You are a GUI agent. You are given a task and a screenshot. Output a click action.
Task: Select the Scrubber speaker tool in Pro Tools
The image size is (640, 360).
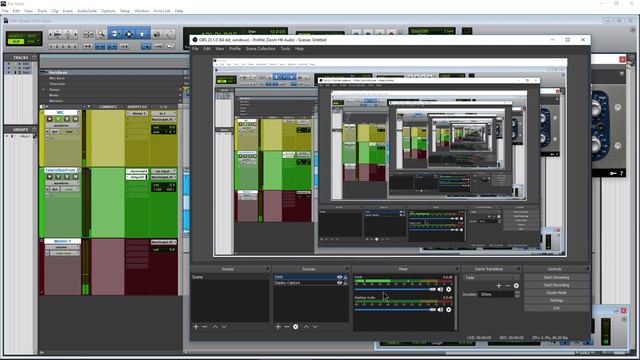[156, 35]
